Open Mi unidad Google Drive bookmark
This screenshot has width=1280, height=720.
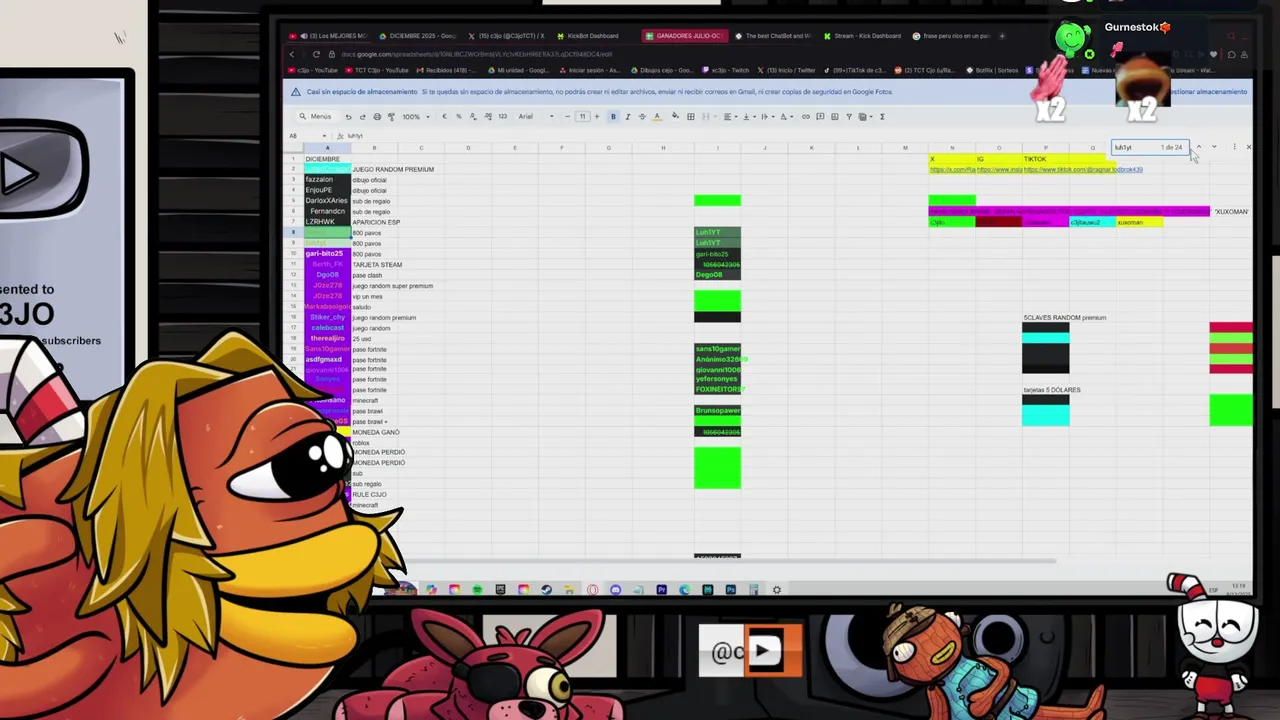pyautogui.click(x=519, y=70)
